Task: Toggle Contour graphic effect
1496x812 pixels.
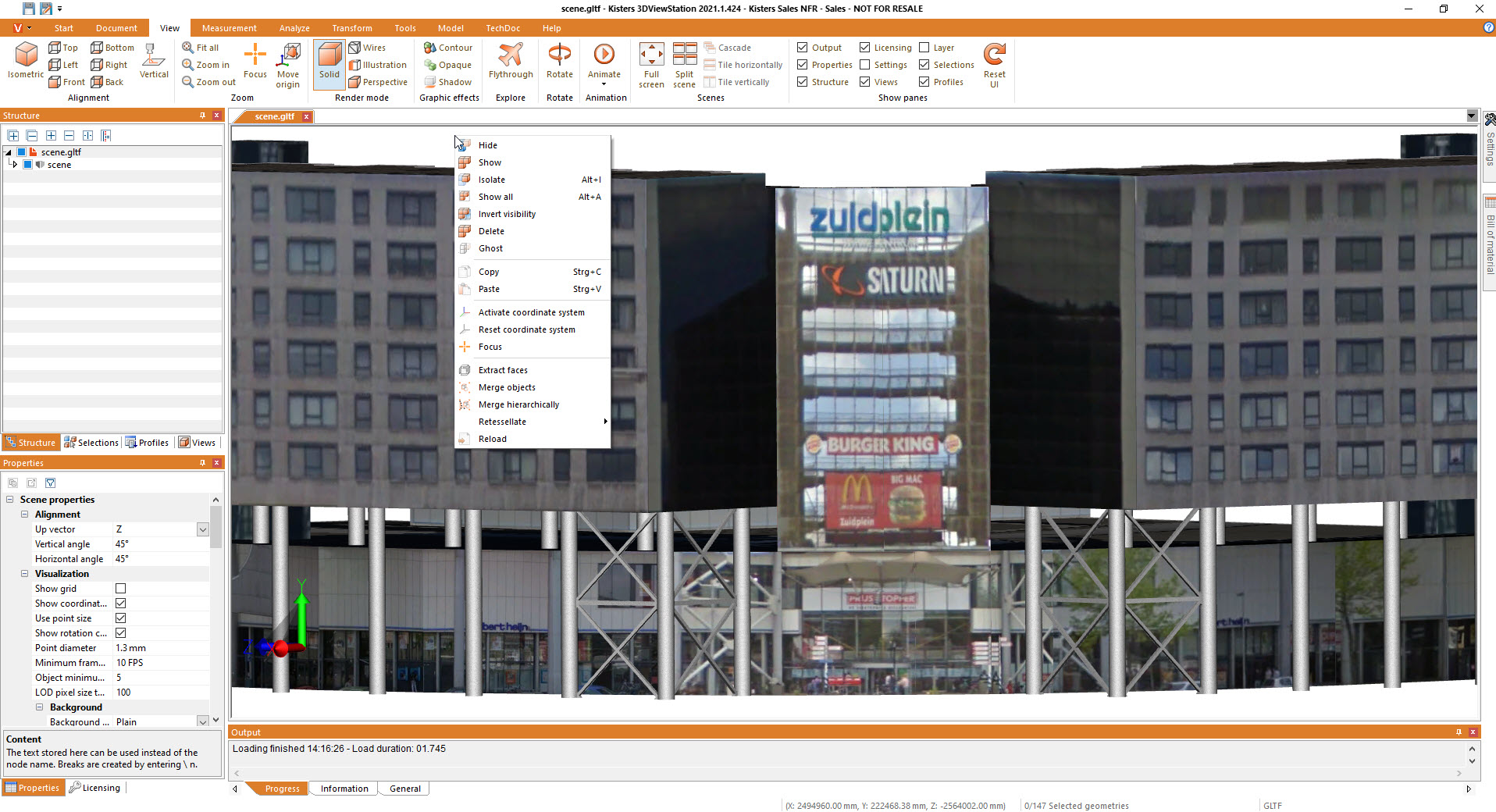Action: point(448,48)
